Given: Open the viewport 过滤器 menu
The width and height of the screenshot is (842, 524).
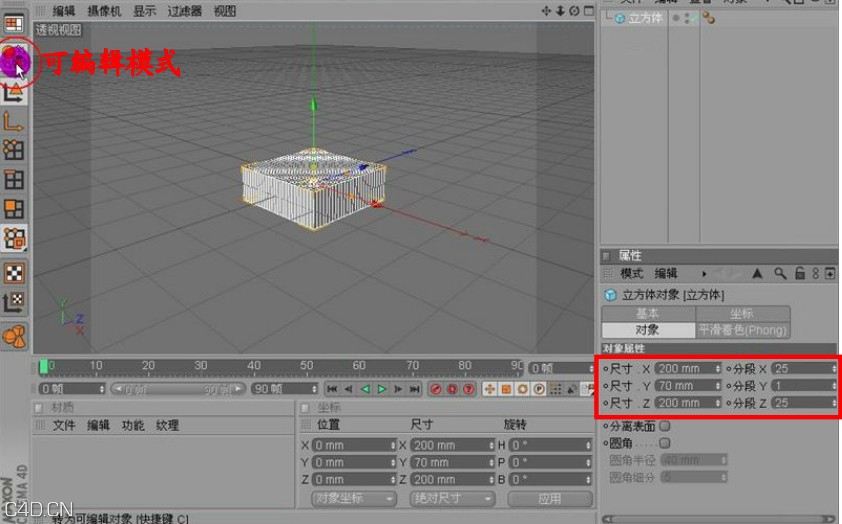Looking at the screenshot, I should tap(184, 11).
